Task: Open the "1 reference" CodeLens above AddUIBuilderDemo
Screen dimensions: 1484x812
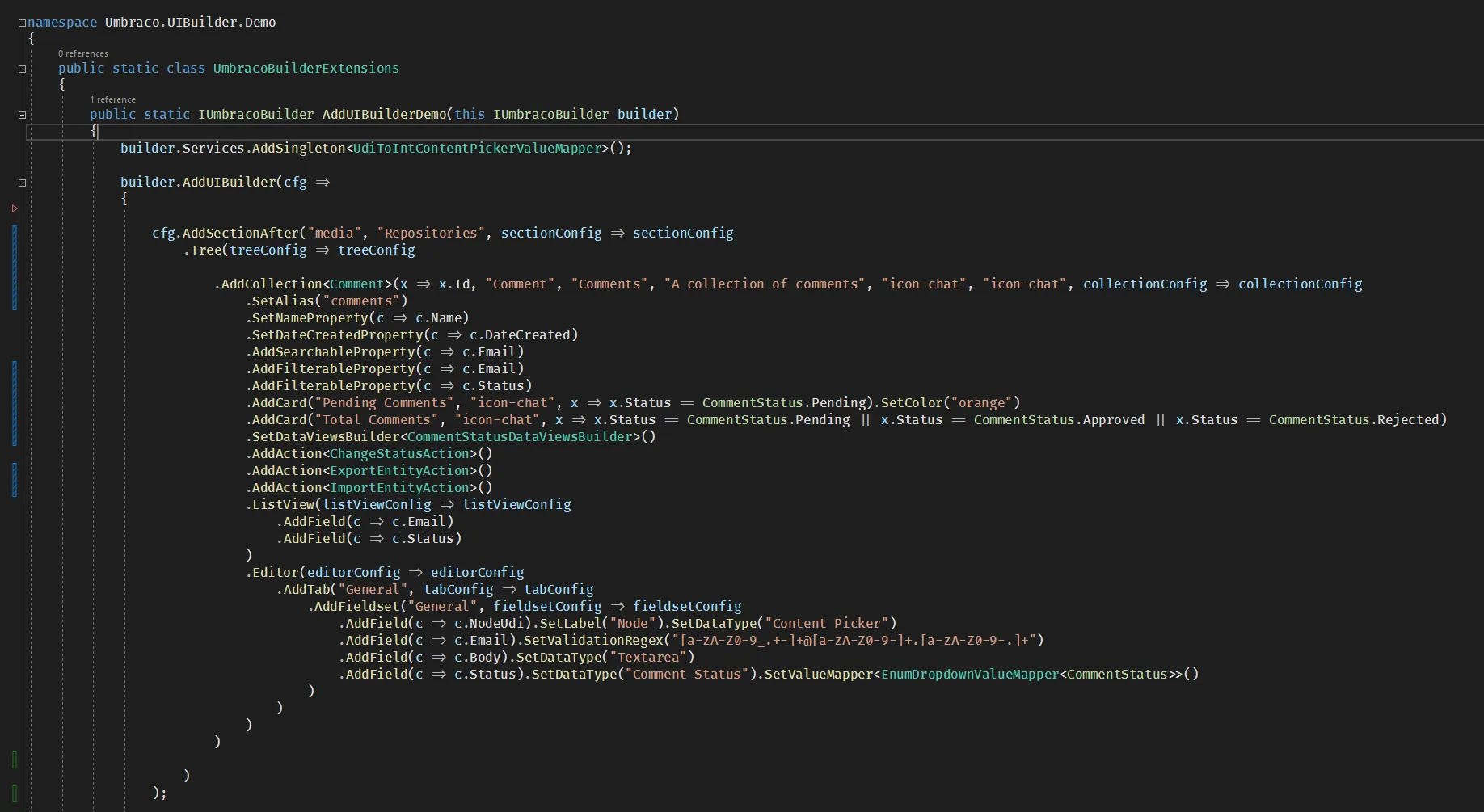Action: tap(112, 99)
